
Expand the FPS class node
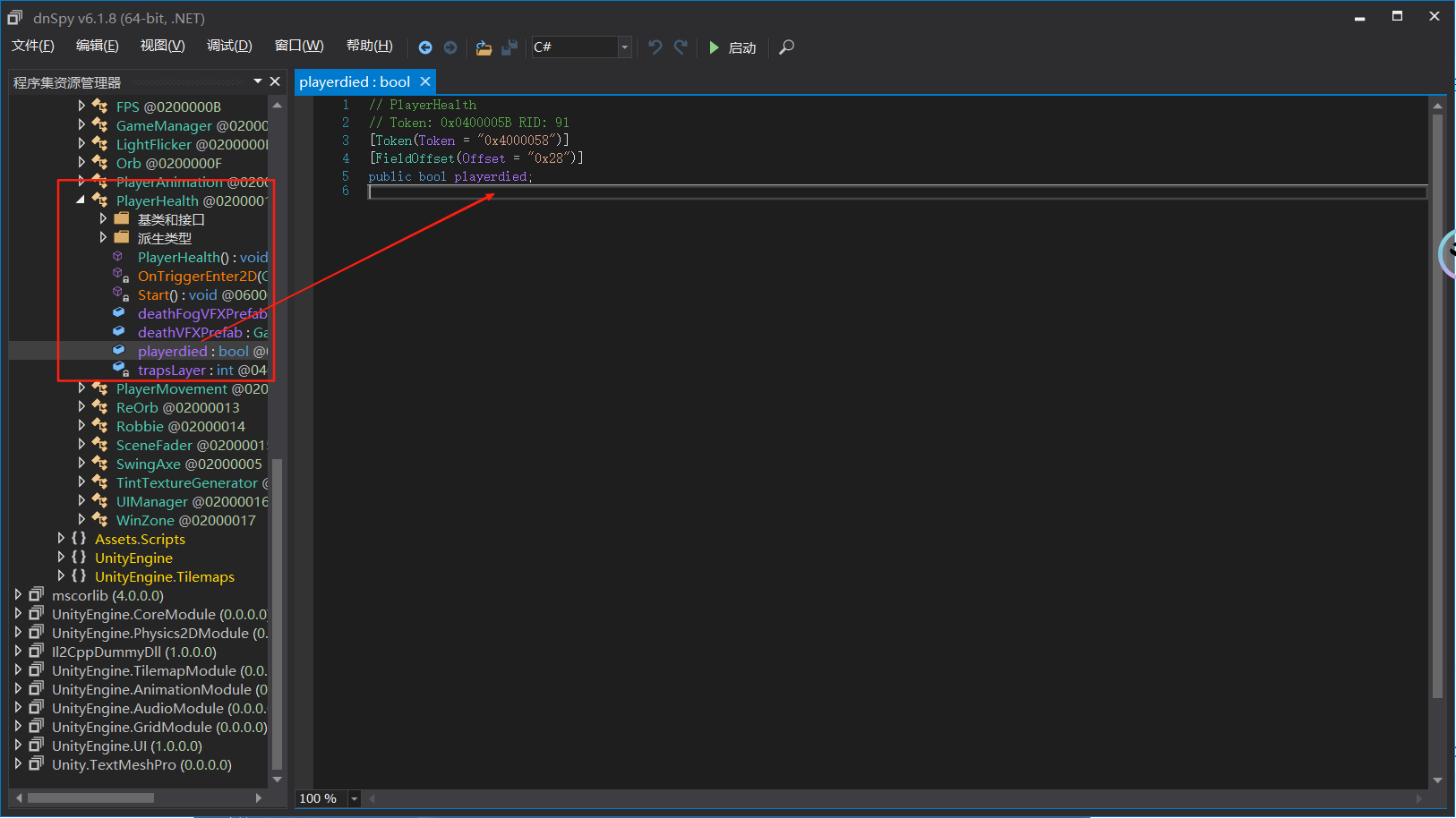[x=81, y=106]
